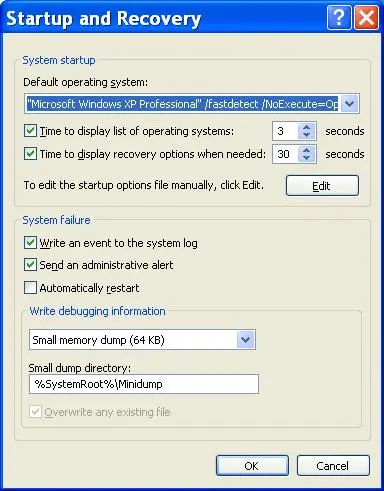Enable Automatically restart checkbox
384x491 pixels.
(x=30, y=287)
